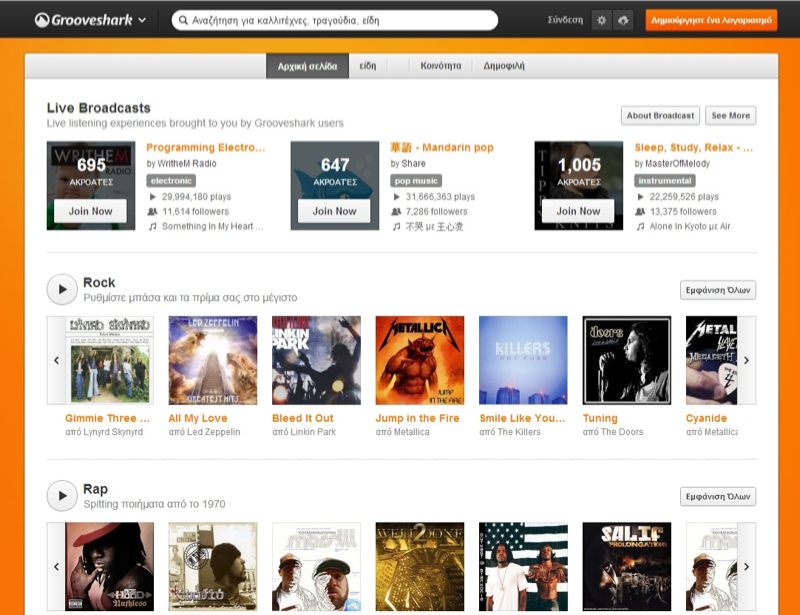This screenshot has width=800, height=615.
Task: Click the About Broadcast button
Action: pyautogui.click(x=660, y=115)
